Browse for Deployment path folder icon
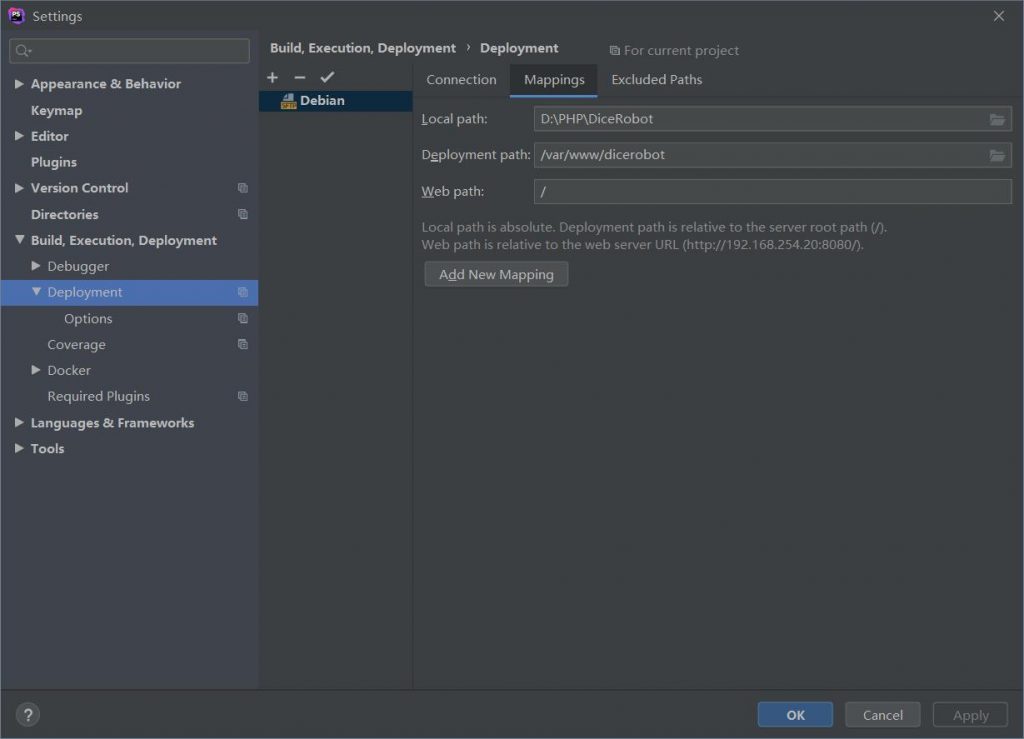Image resolution: width=1024 pixels, height=739 pixels. click(x=997, y=155)
